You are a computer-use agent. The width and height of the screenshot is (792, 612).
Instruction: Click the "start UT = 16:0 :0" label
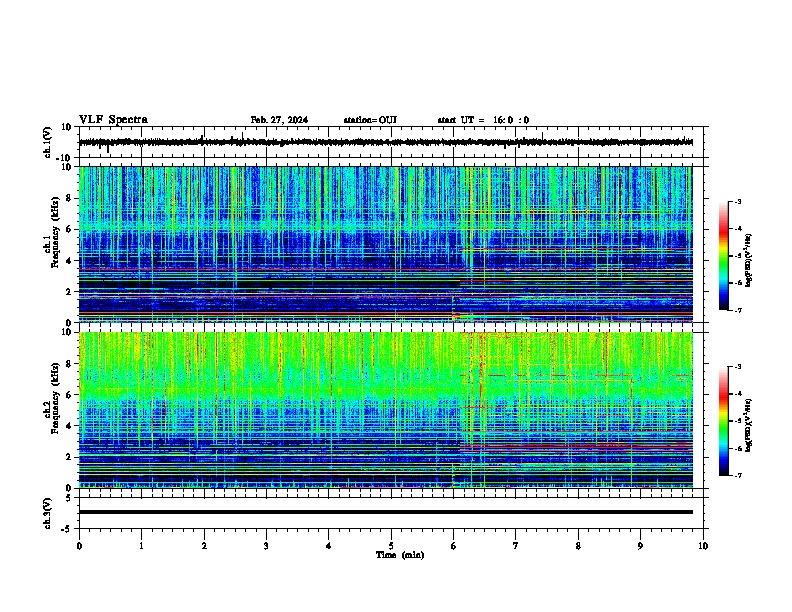[483, 120]
